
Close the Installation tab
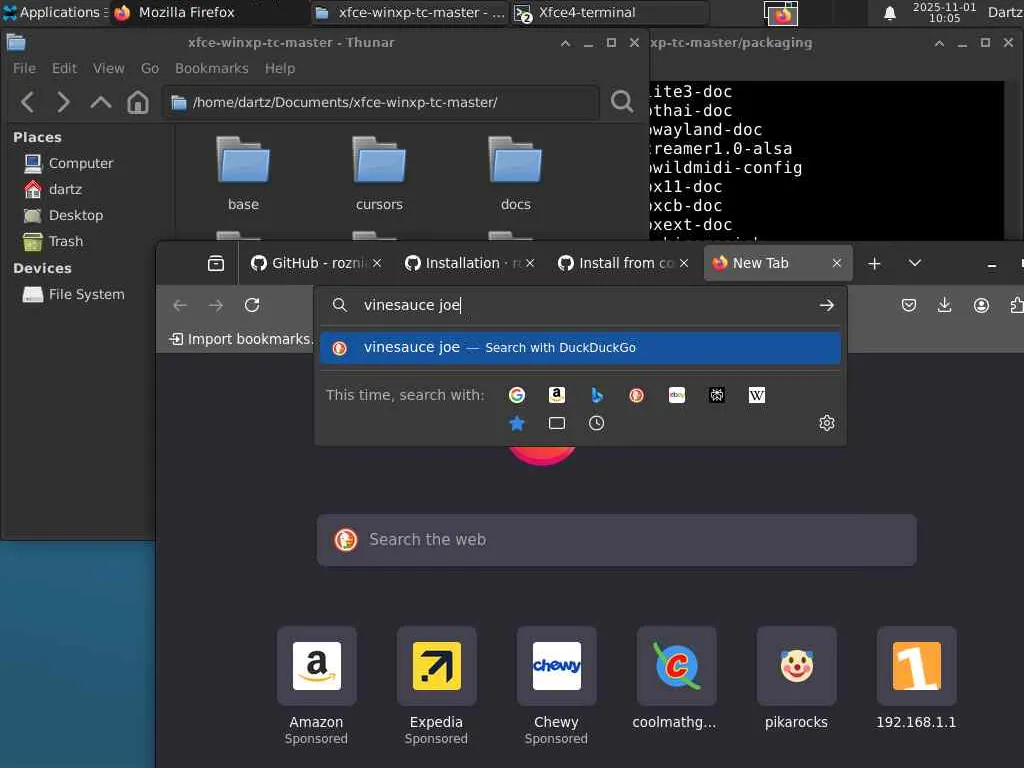tap(530, 263)
